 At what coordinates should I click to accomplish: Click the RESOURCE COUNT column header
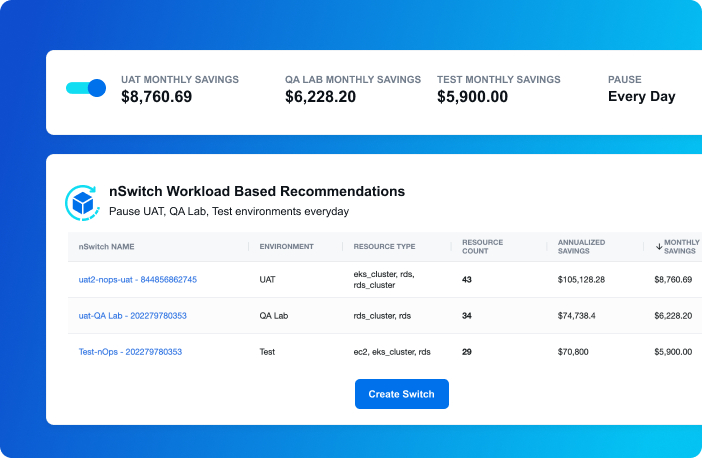coord(483,247)
